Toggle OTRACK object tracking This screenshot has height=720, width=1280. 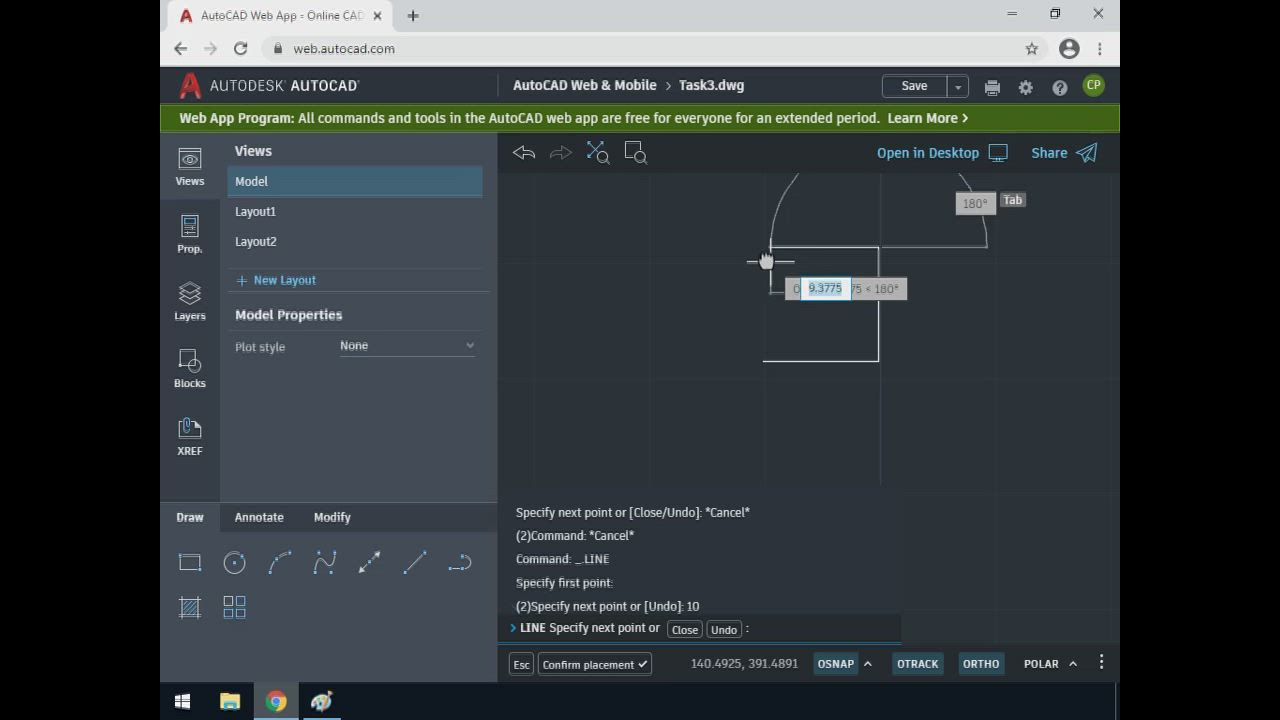(x=917, y=664)
